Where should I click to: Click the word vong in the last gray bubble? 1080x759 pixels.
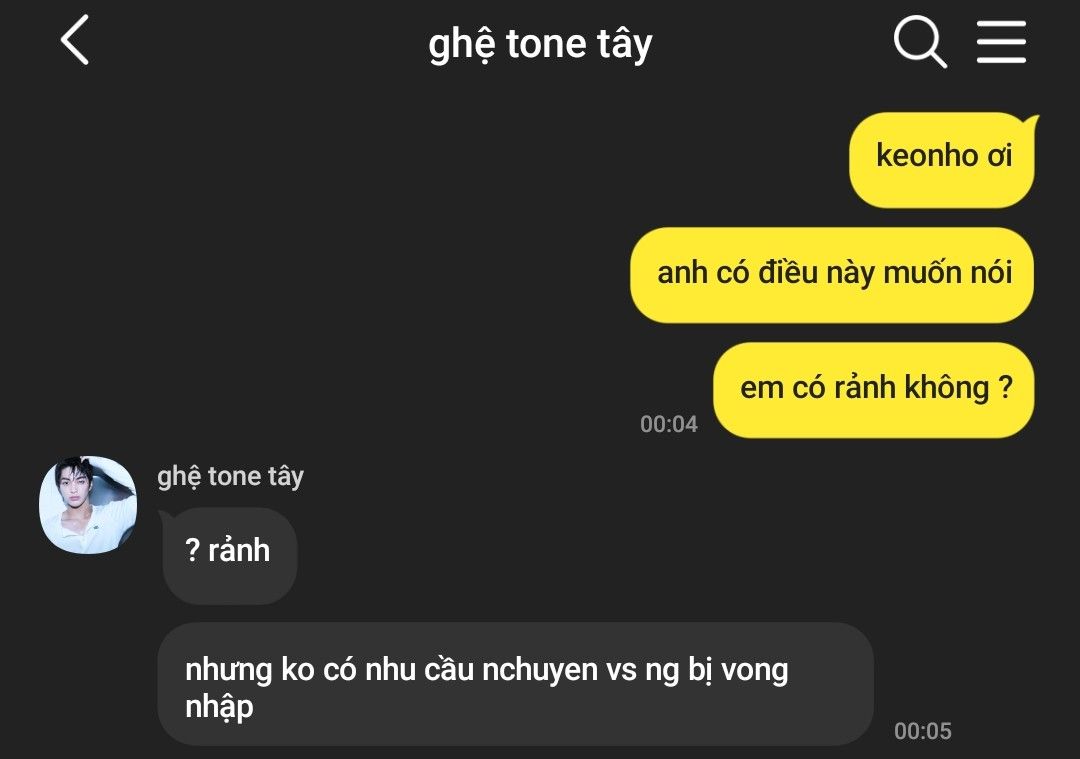coord(754,671)
